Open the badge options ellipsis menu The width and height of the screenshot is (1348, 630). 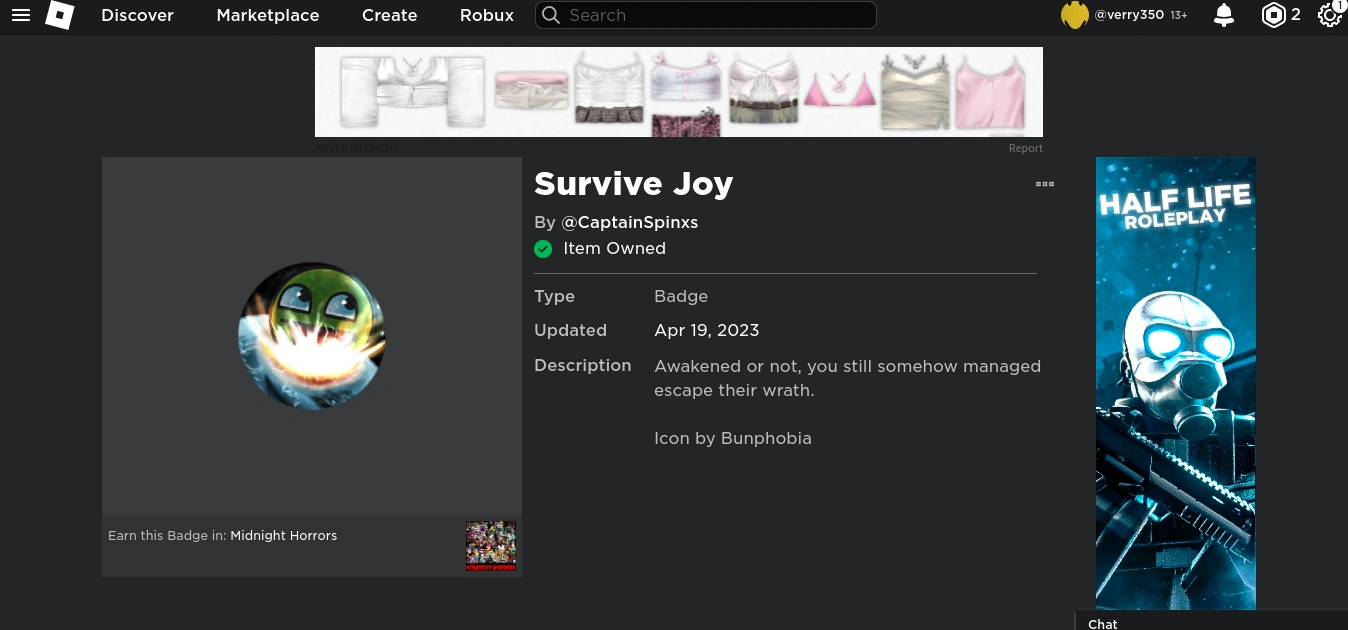[x=1045, y=184]
